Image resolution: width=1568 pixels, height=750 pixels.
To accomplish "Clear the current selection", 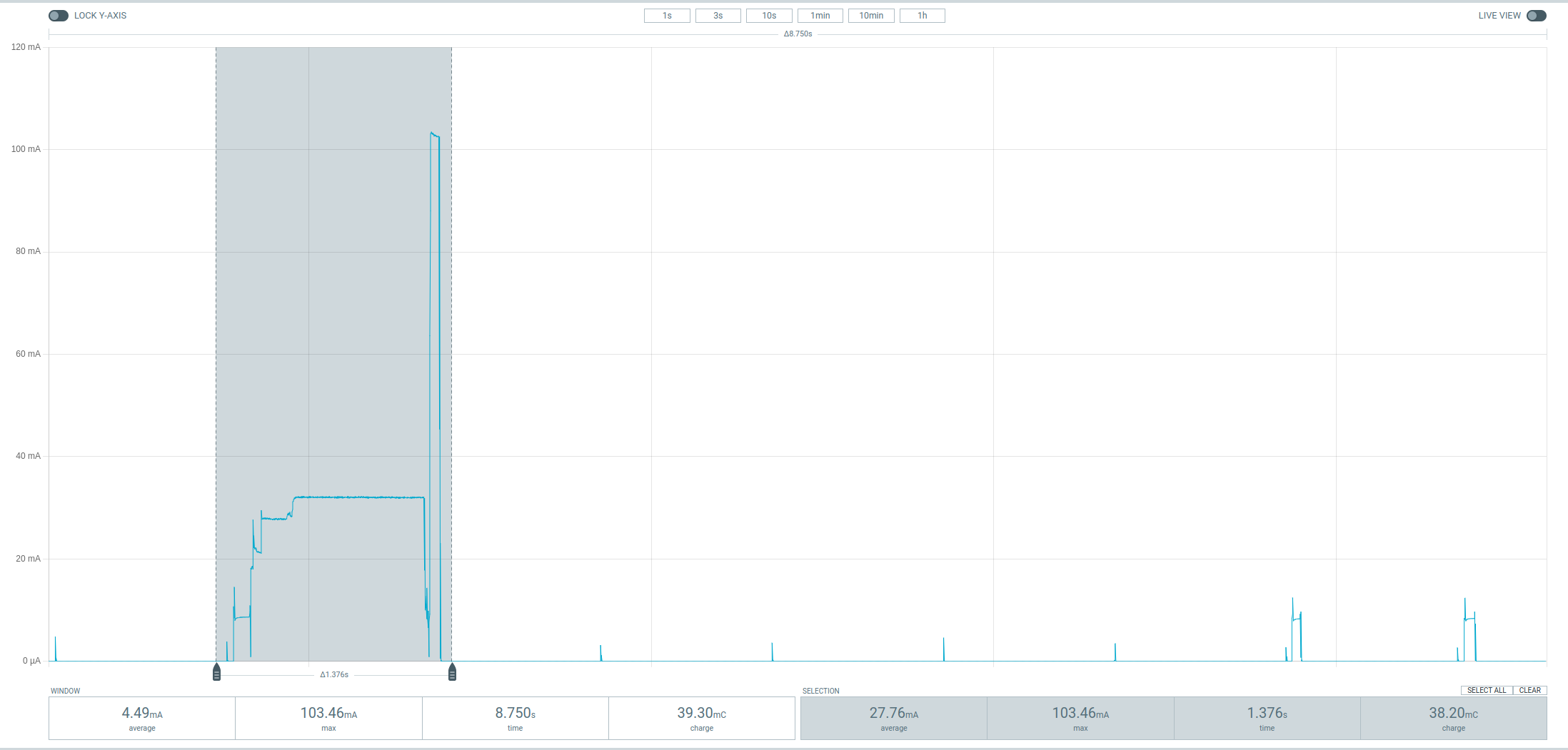I will click(1529, 690).
